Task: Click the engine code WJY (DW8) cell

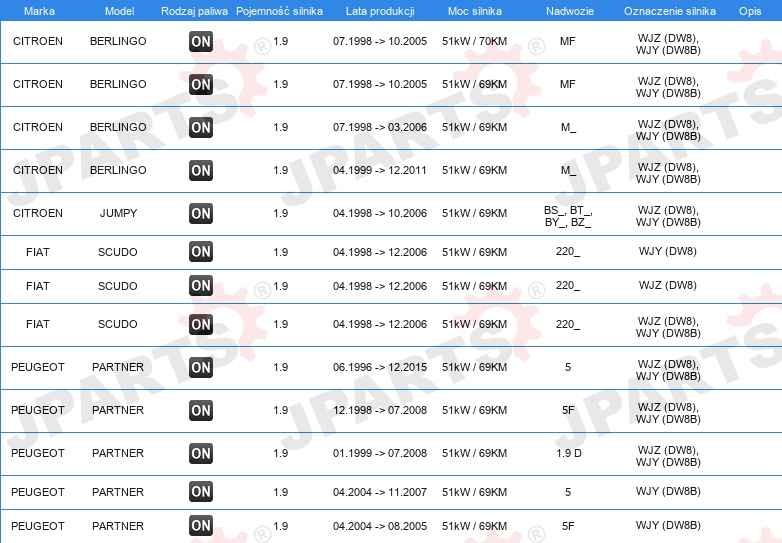Action: click(x=668, y=251)
